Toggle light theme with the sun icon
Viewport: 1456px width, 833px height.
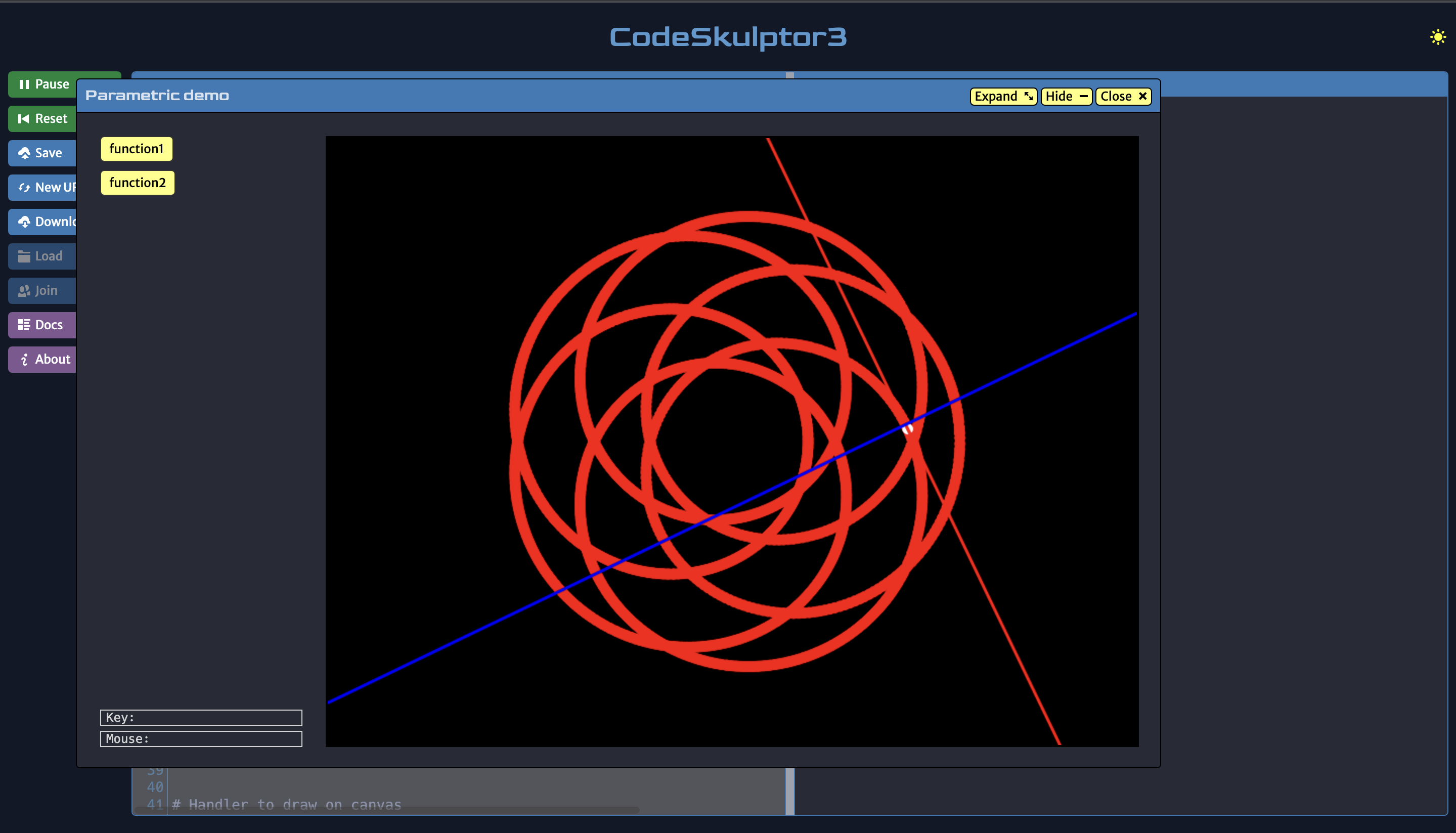1438,37
